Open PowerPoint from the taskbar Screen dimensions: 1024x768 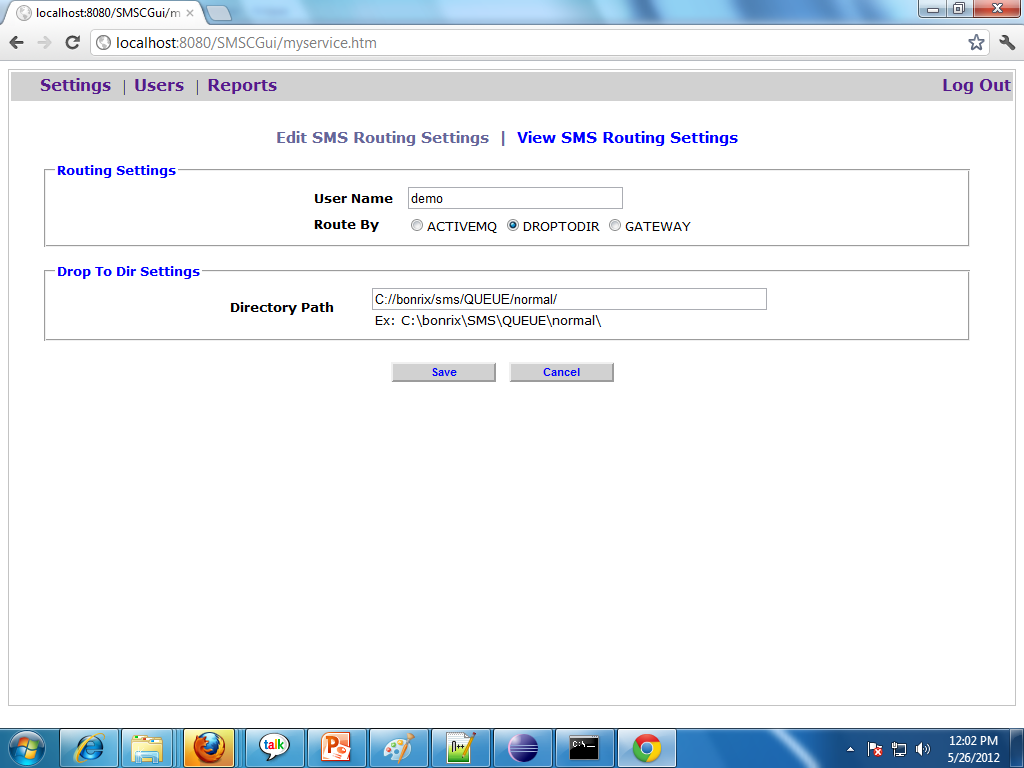pos(337,747)
